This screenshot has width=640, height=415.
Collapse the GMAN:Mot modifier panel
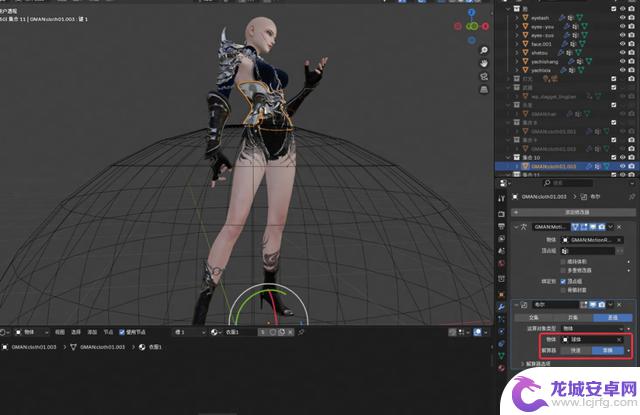point(516,227)
